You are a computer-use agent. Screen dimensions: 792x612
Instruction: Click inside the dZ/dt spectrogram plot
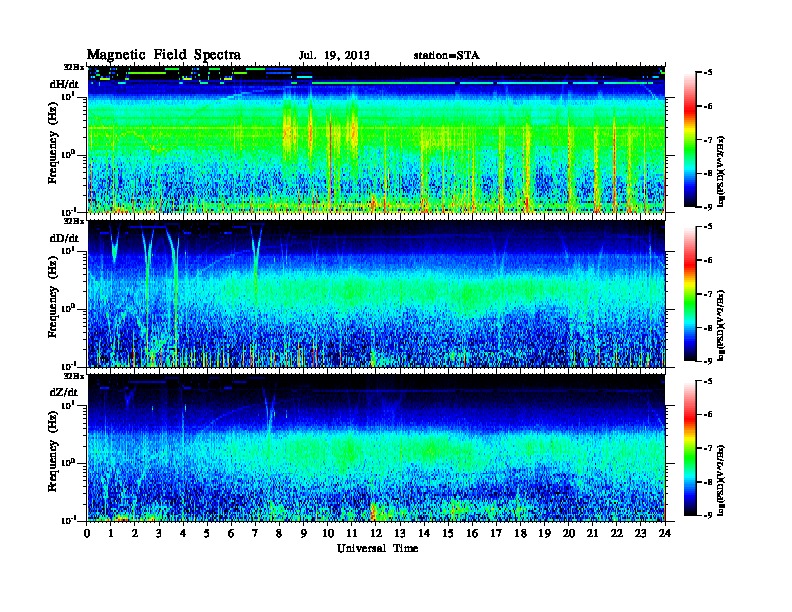coord(376,447)
